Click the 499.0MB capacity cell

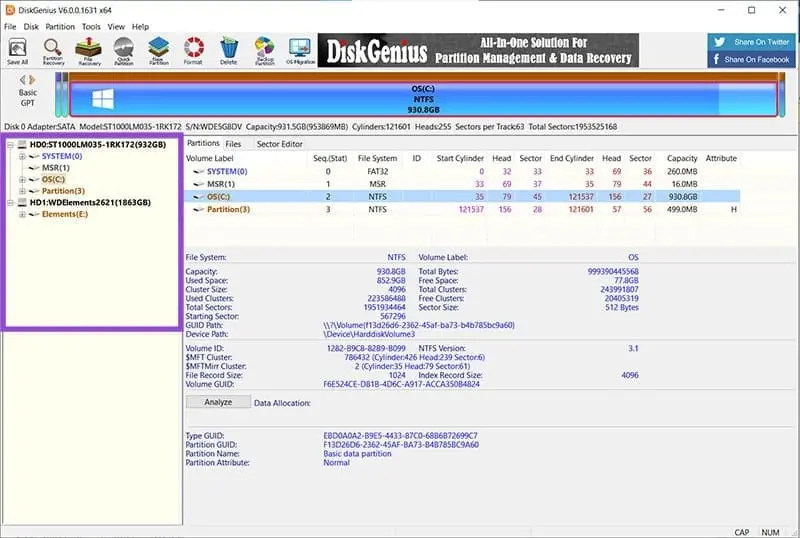682,210
